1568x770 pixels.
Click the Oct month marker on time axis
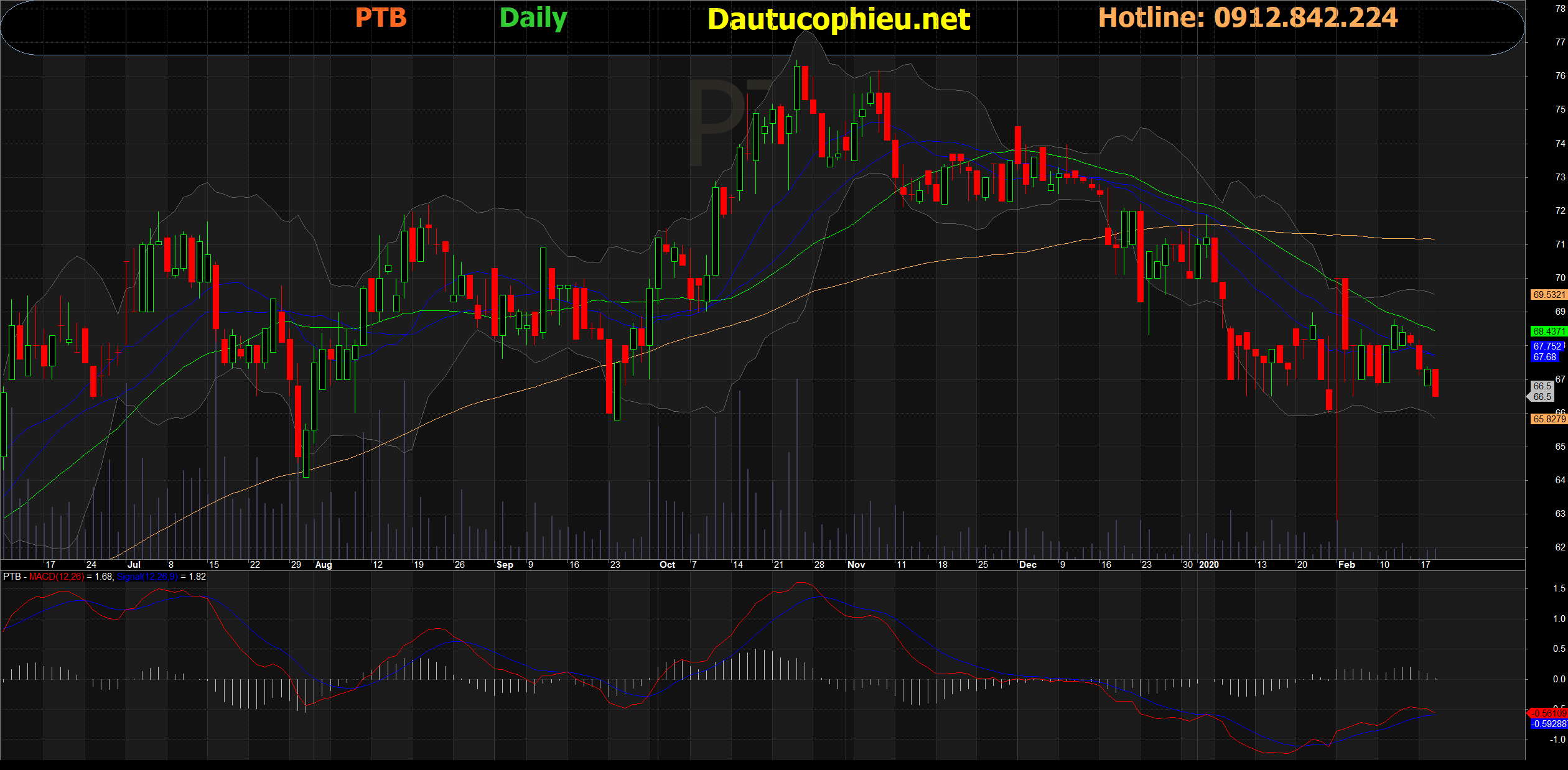[x=667, y=565]
